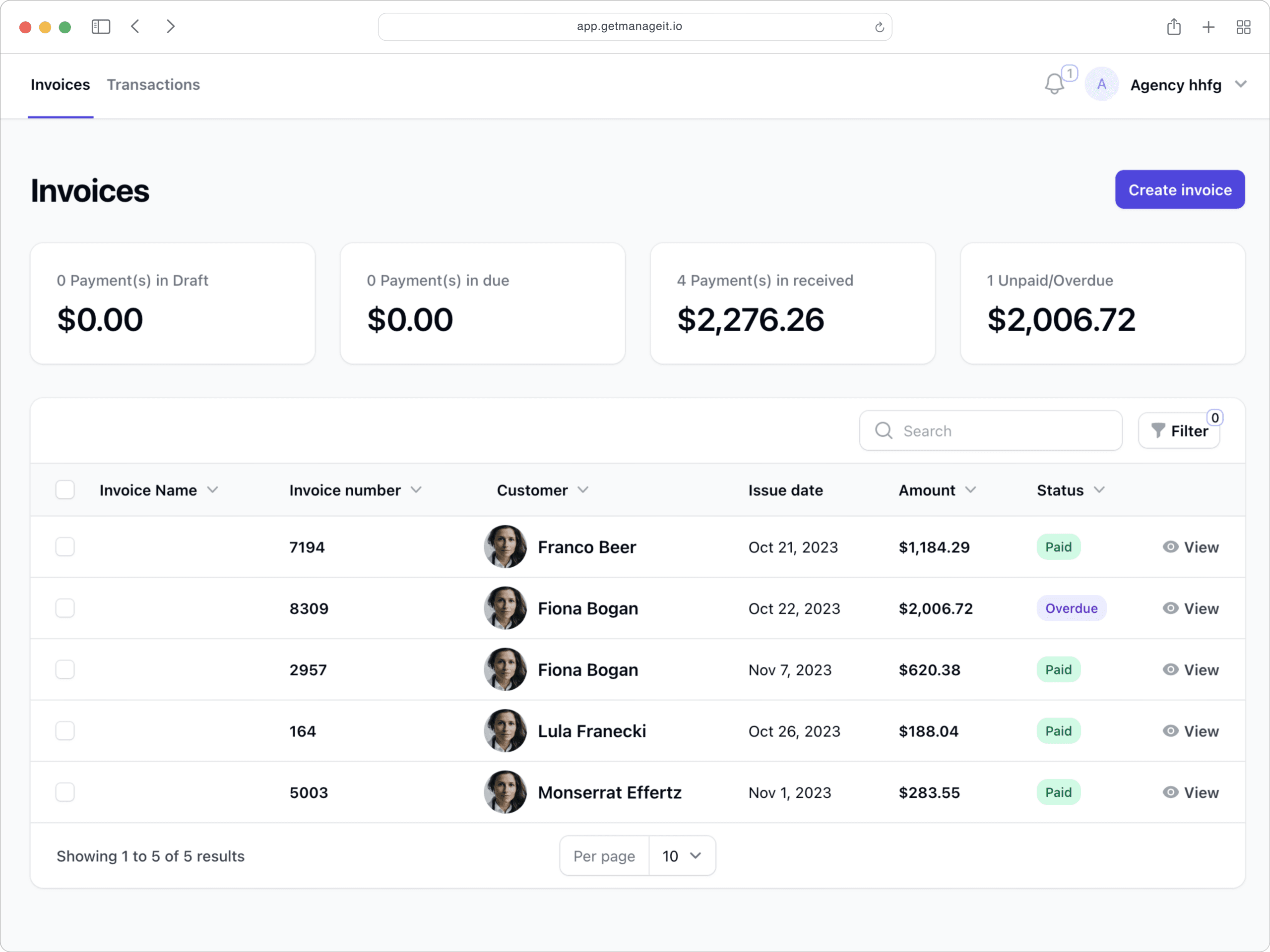This screenshot has height=952, width=1270.
Task: Click the browser sidebar toggle icon
Action: [x=101, y=26]
